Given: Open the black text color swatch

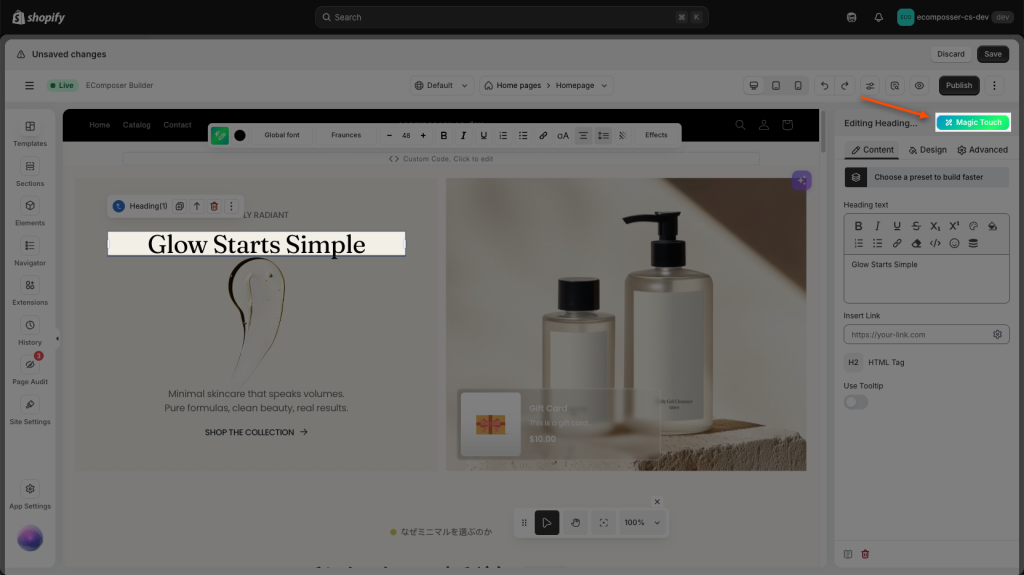Looking at the screenshot, I should [240, 135].
